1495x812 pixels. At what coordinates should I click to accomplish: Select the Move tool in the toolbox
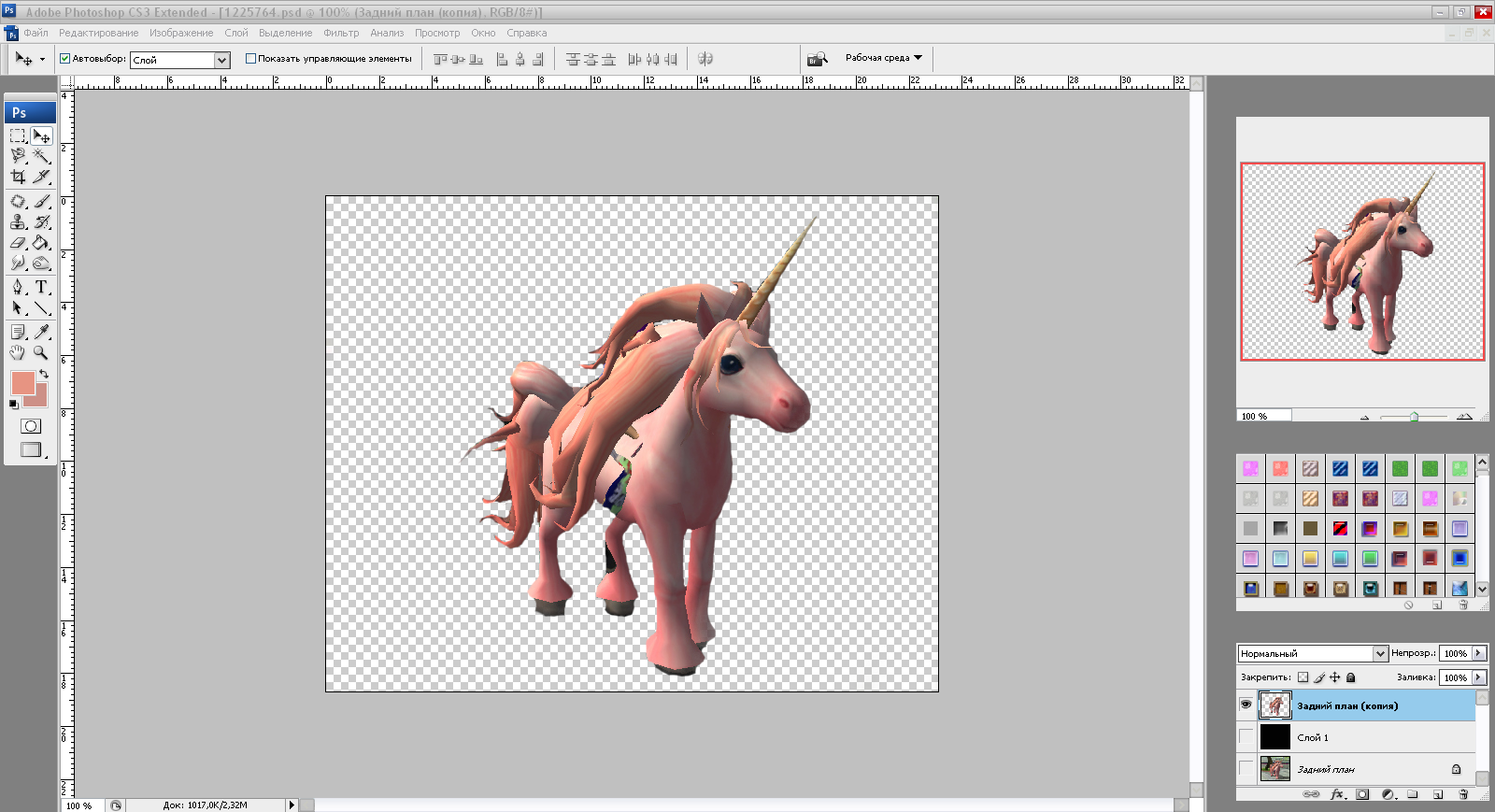[41, 135]
